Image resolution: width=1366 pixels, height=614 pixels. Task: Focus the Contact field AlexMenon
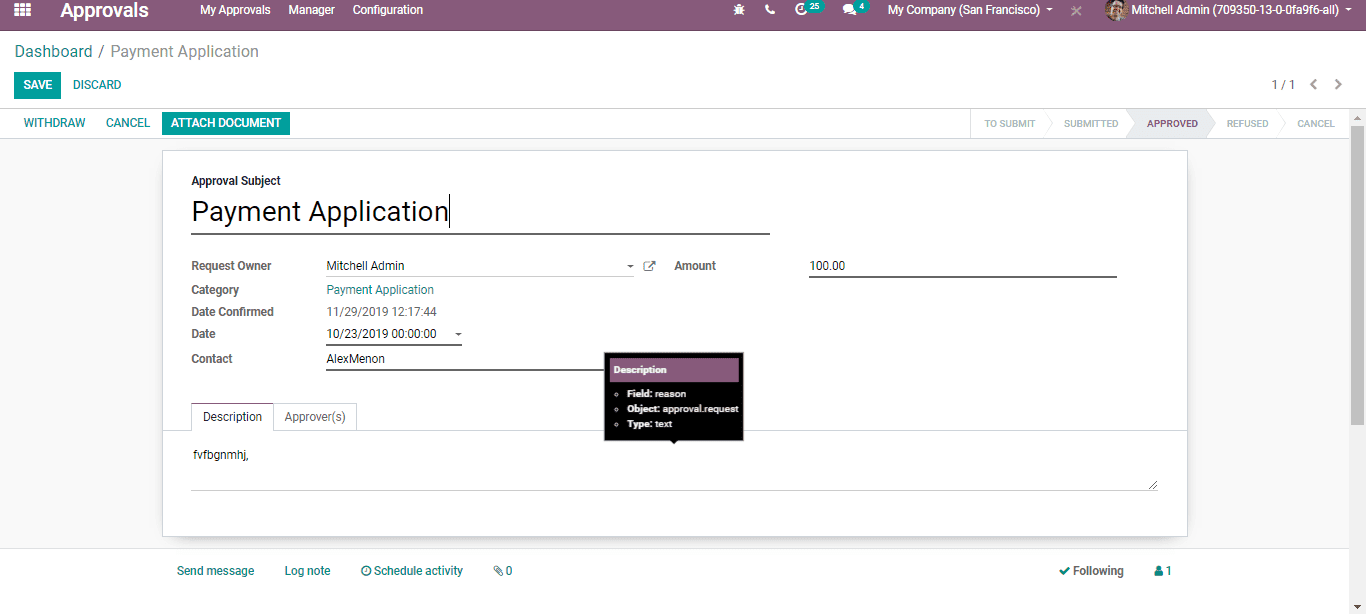[465, 359]
